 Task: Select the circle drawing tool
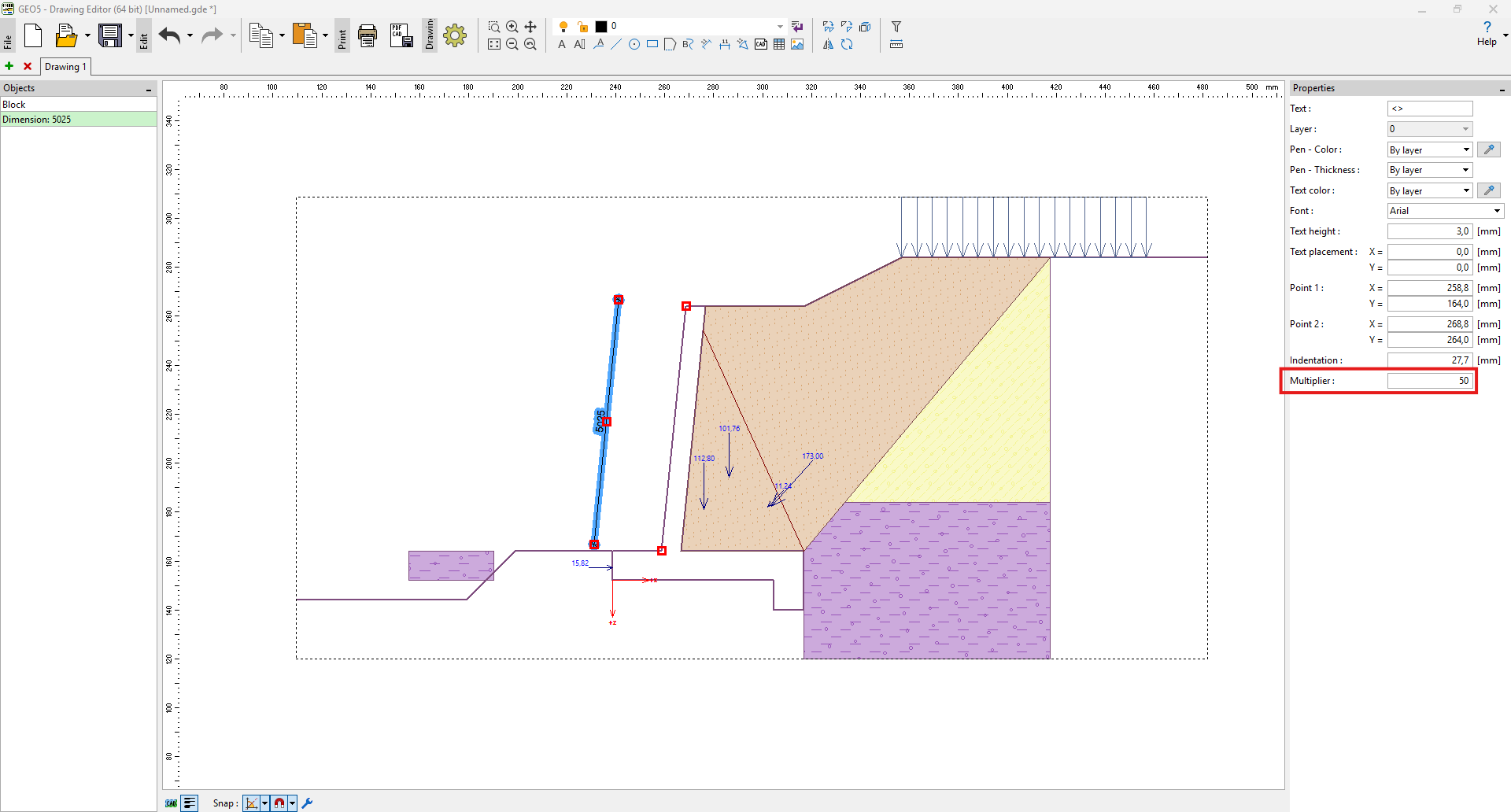point(634,45)
